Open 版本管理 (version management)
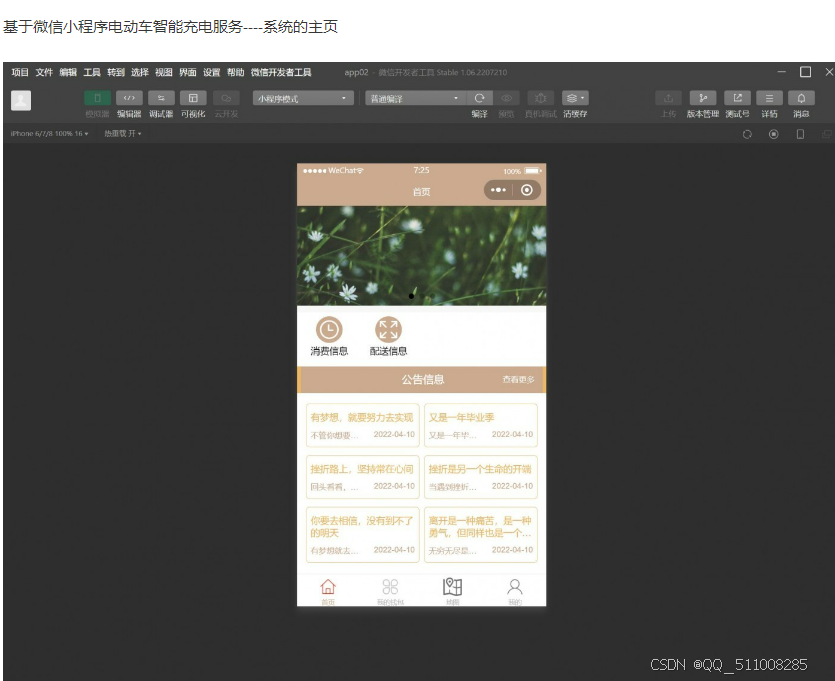835x681 pixels. pos(703,98)
